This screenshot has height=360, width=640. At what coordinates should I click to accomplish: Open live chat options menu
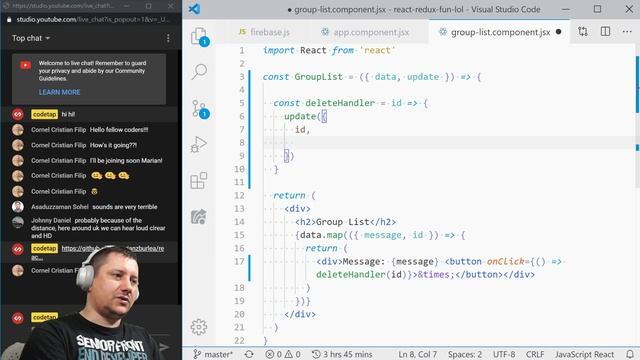[168, 38]
